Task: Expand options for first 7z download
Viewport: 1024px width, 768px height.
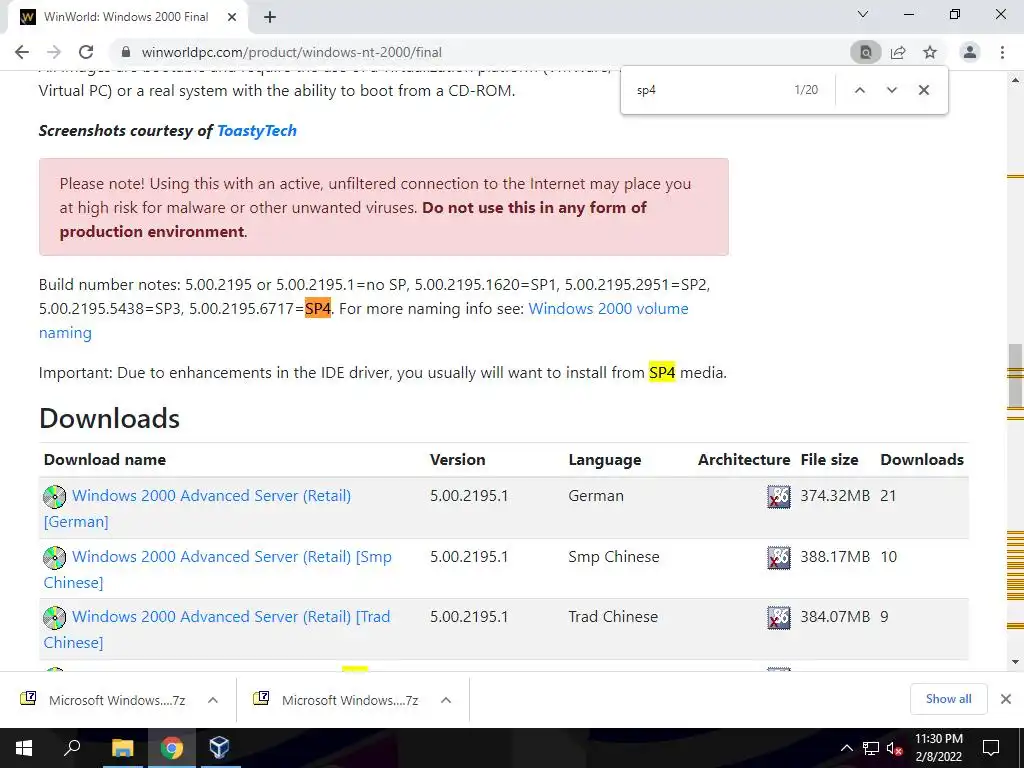Action: pos(212,700)
